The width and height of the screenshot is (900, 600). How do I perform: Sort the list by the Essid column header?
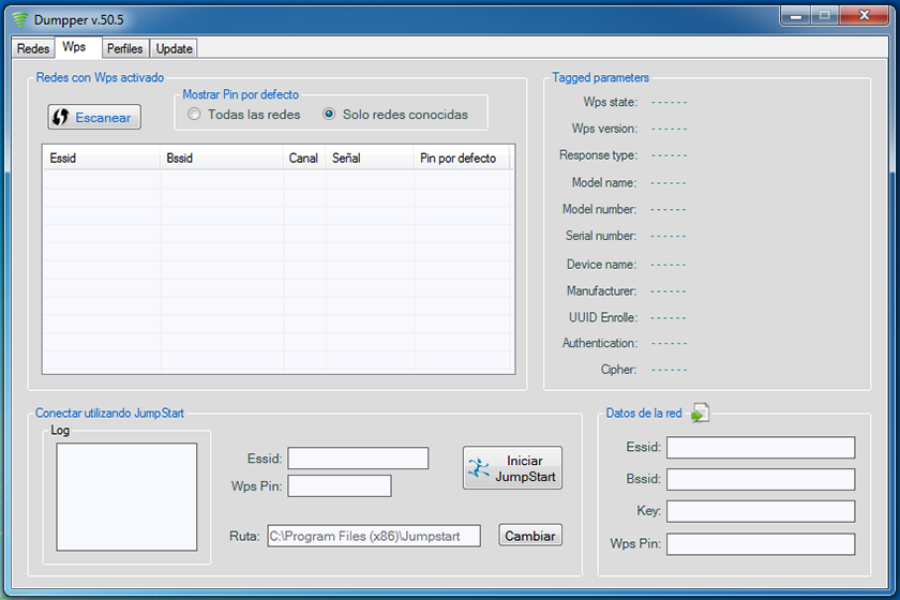(x=102, y=158)
